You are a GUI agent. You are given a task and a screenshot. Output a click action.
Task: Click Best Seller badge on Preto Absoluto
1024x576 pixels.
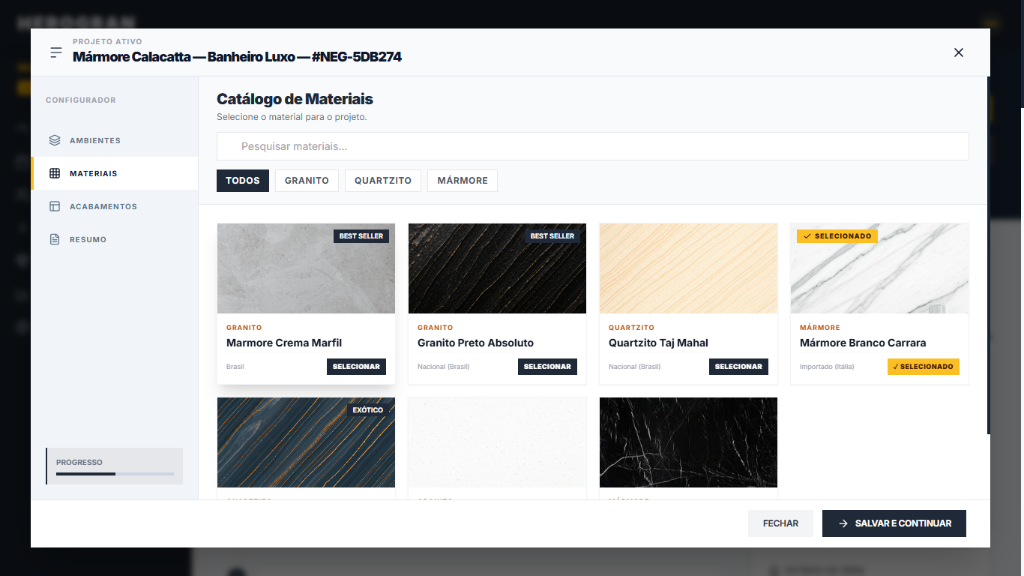552,236
